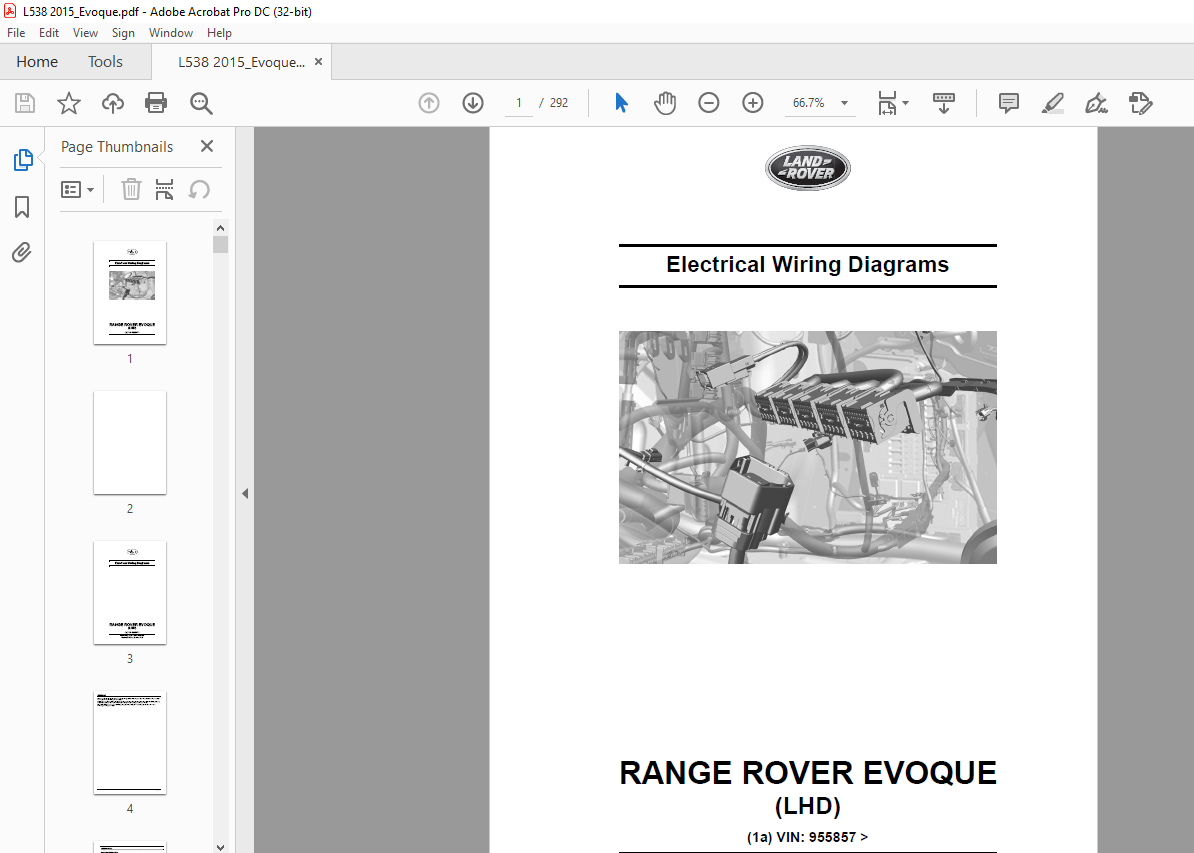Click thumbnails scrollbar up arrow
Image resolution: width=1194 pixels, height=853 pixels.
point(221,228)
